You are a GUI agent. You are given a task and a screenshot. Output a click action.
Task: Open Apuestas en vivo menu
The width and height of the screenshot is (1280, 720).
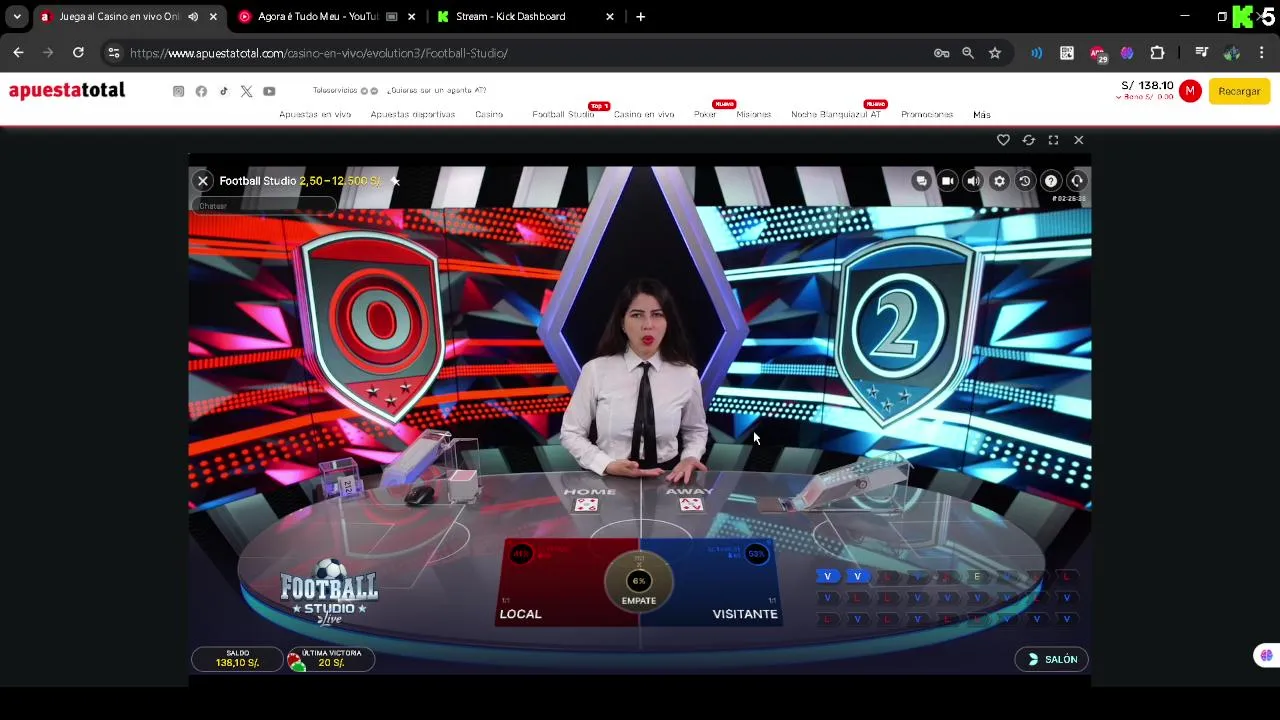click(x=315, y=114)
